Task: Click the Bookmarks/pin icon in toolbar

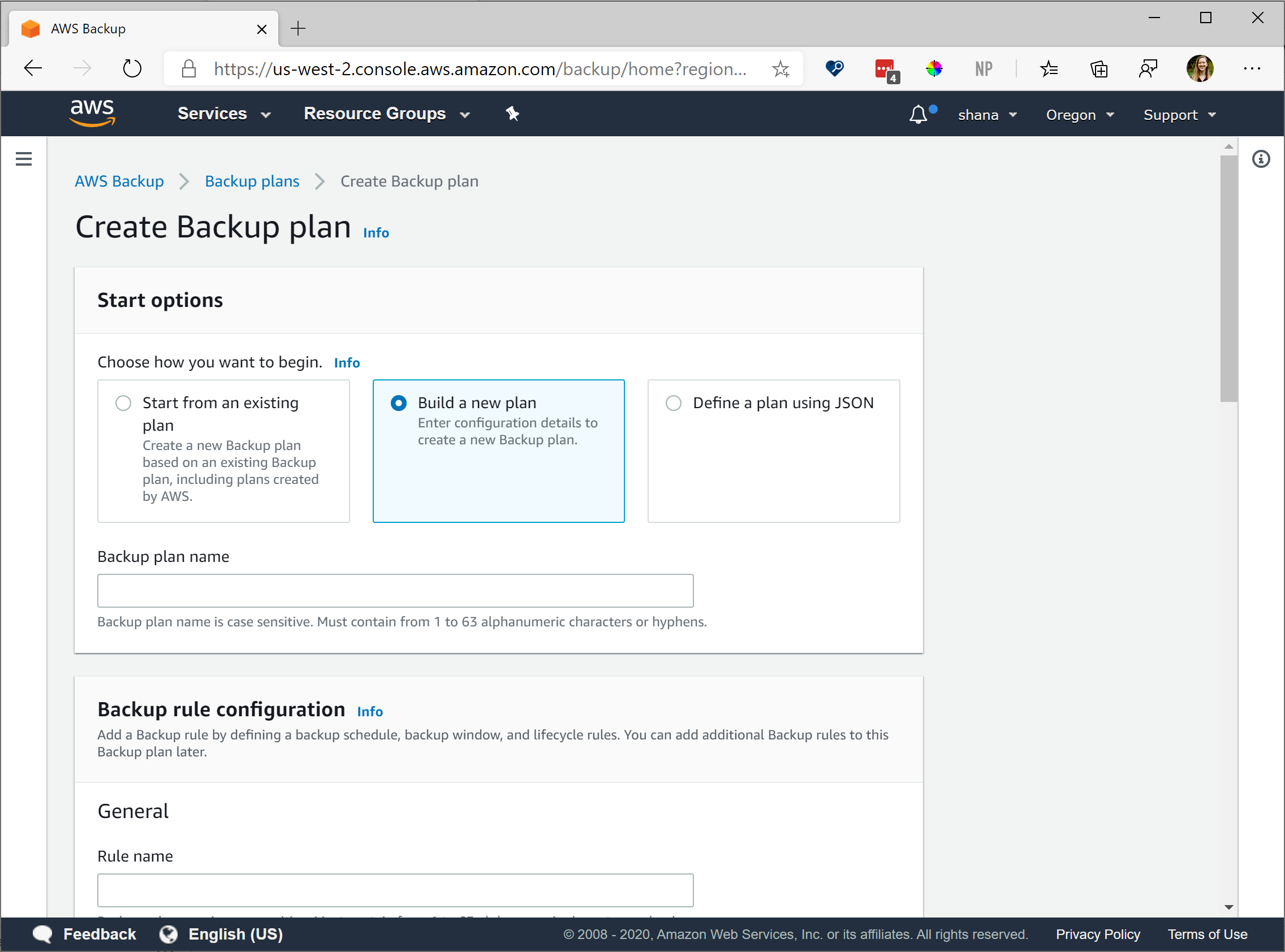Action: [513, 113]
